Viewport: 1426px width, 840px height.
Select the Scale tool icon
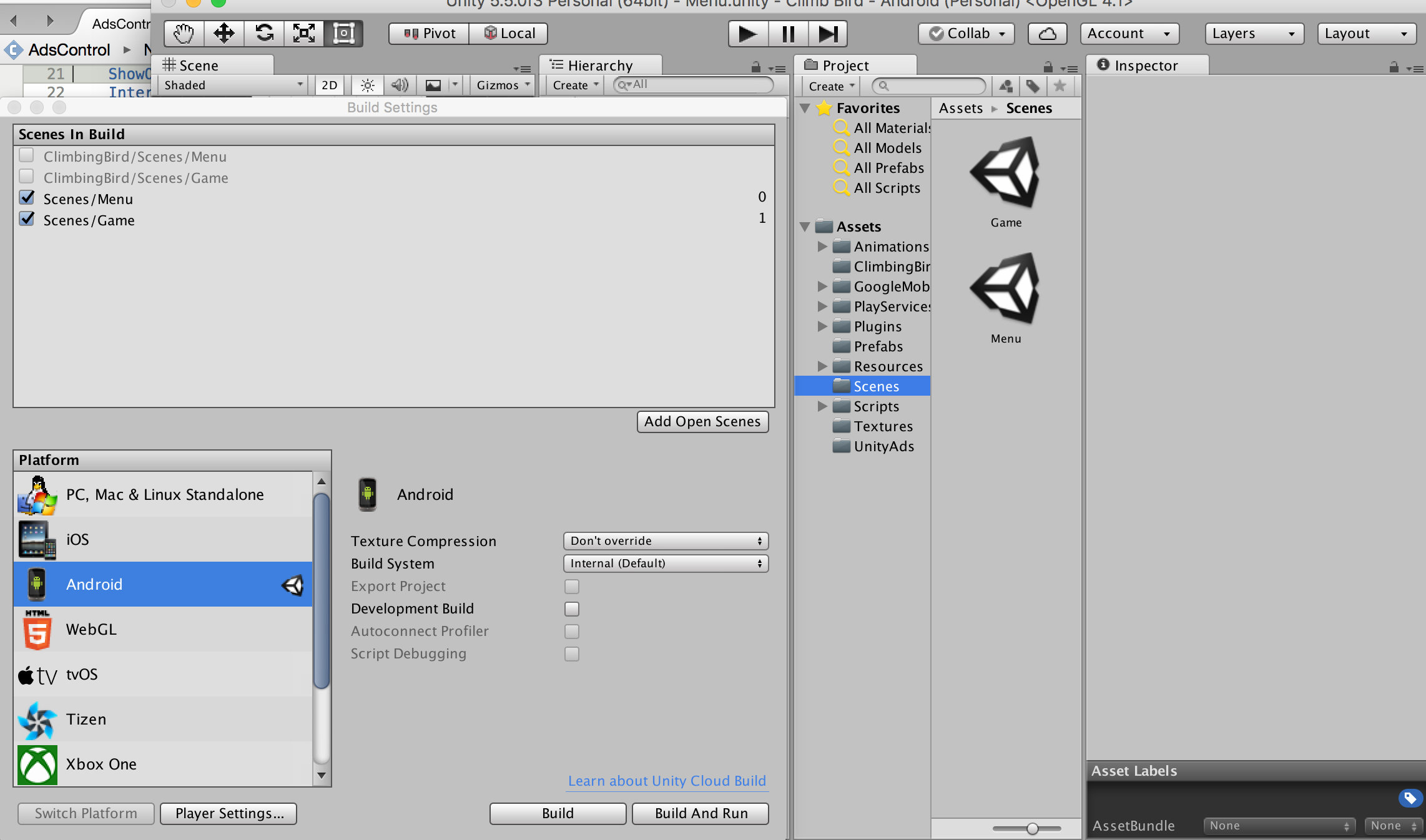(304, 33)
